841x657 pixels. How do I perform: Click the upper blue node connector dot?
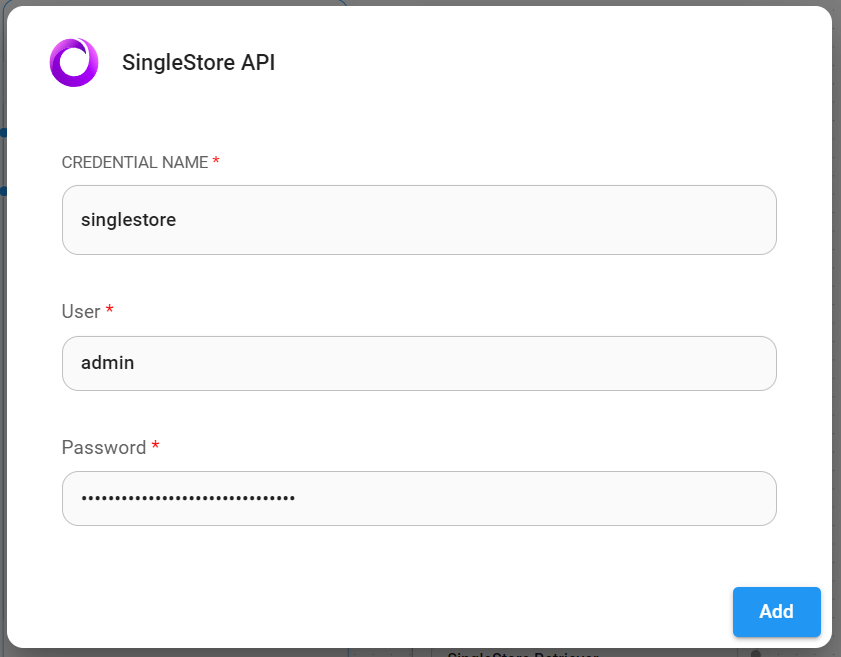click(3, 132)
